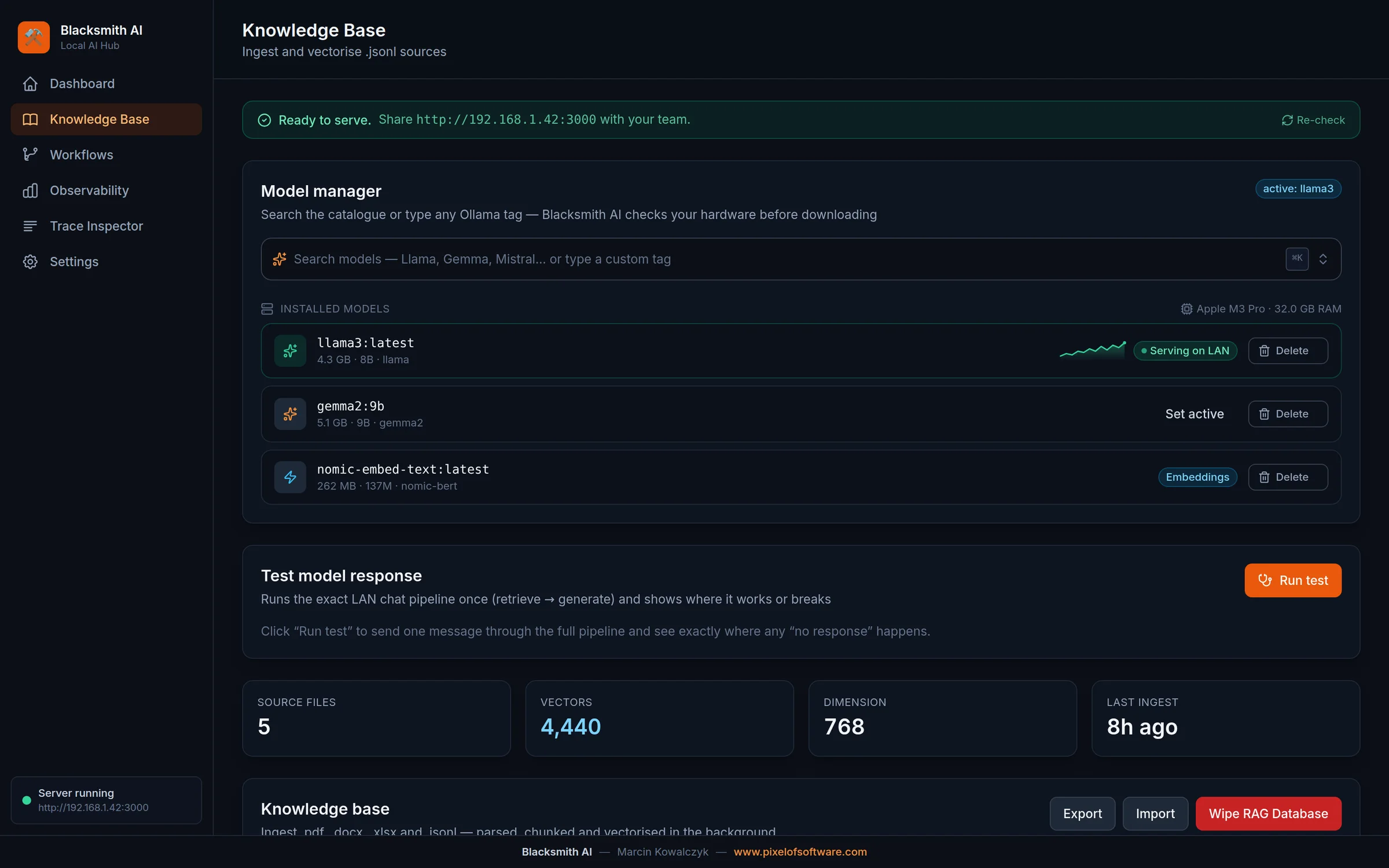Click the Settings gear icon

point(30,262)
